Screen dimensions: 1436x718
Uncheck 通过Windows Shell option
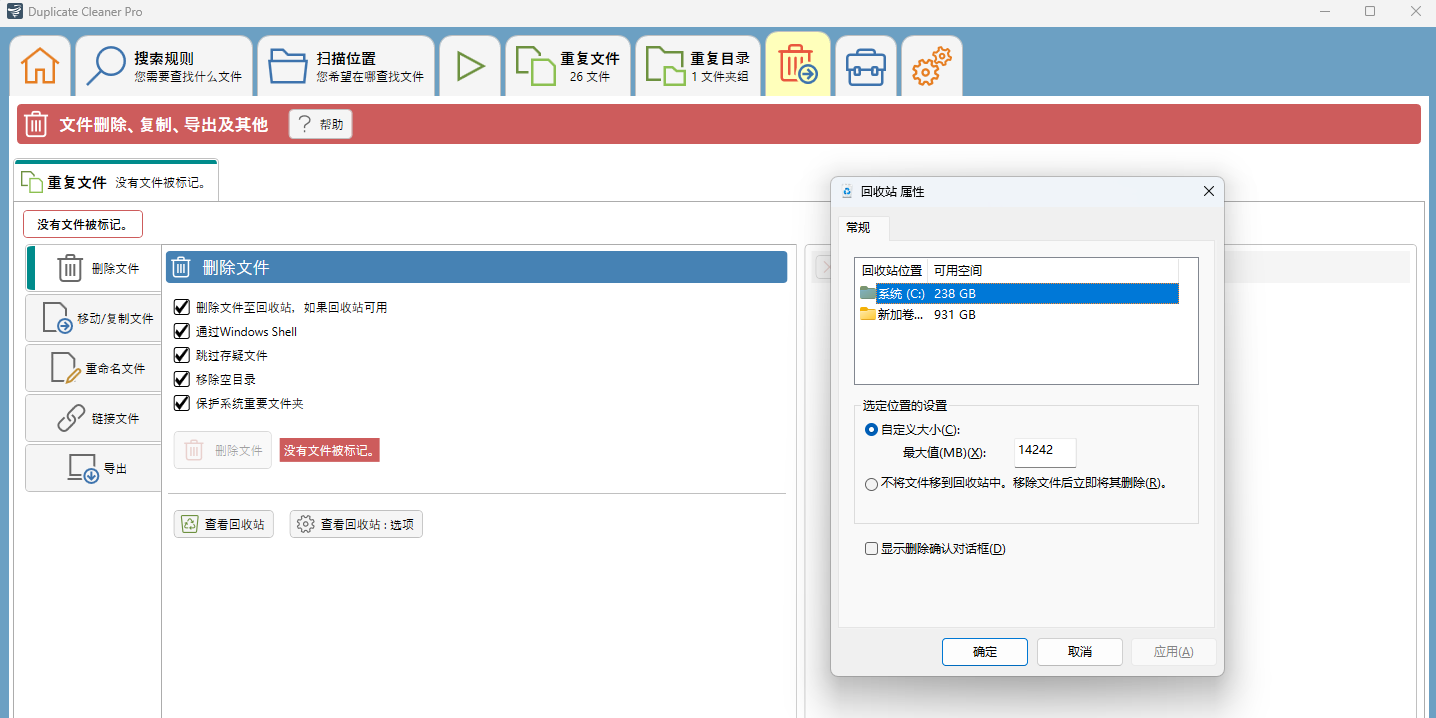click(x=181, y=332)
